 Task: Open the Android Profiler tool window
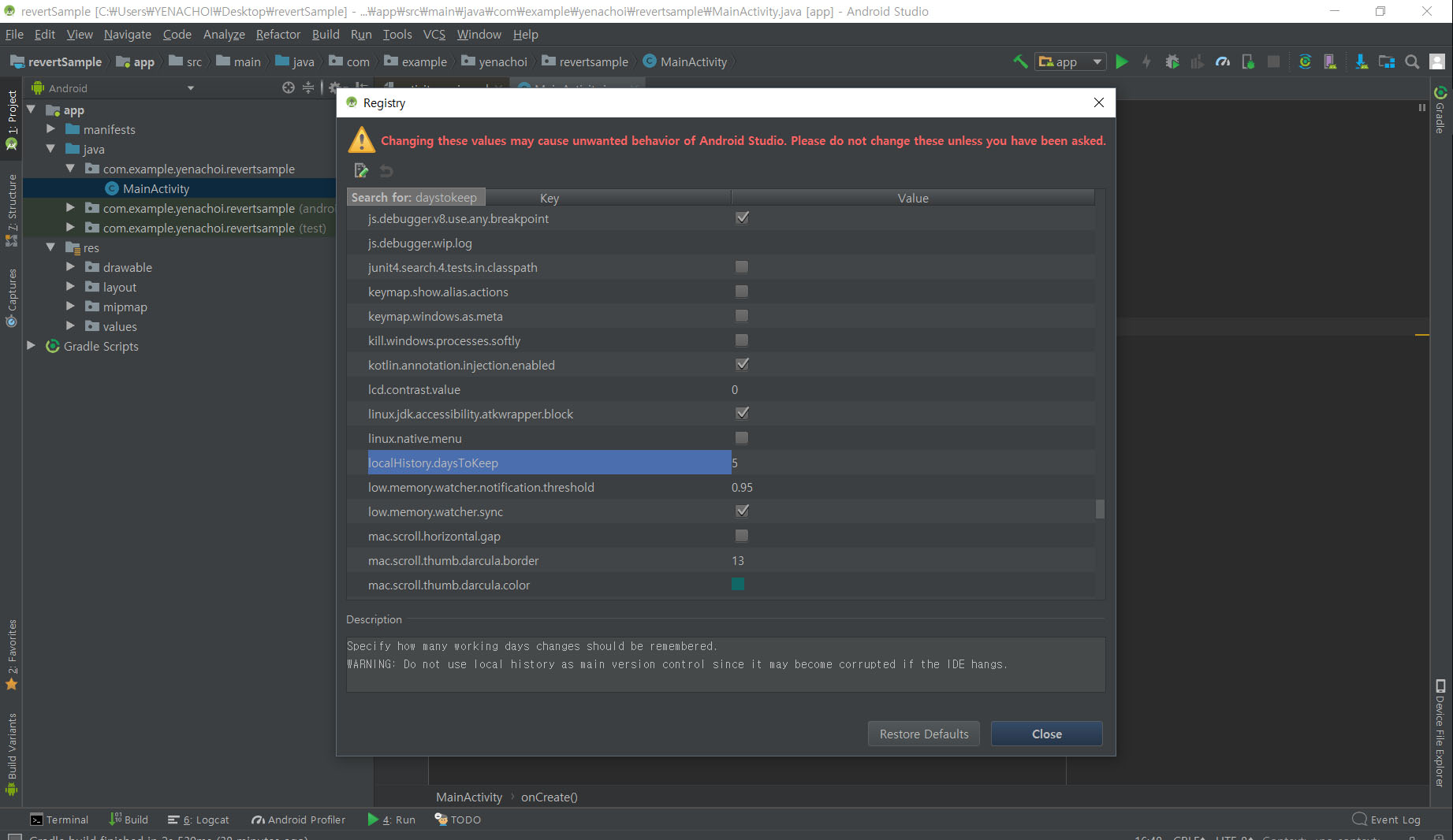(x=298, y=820)
